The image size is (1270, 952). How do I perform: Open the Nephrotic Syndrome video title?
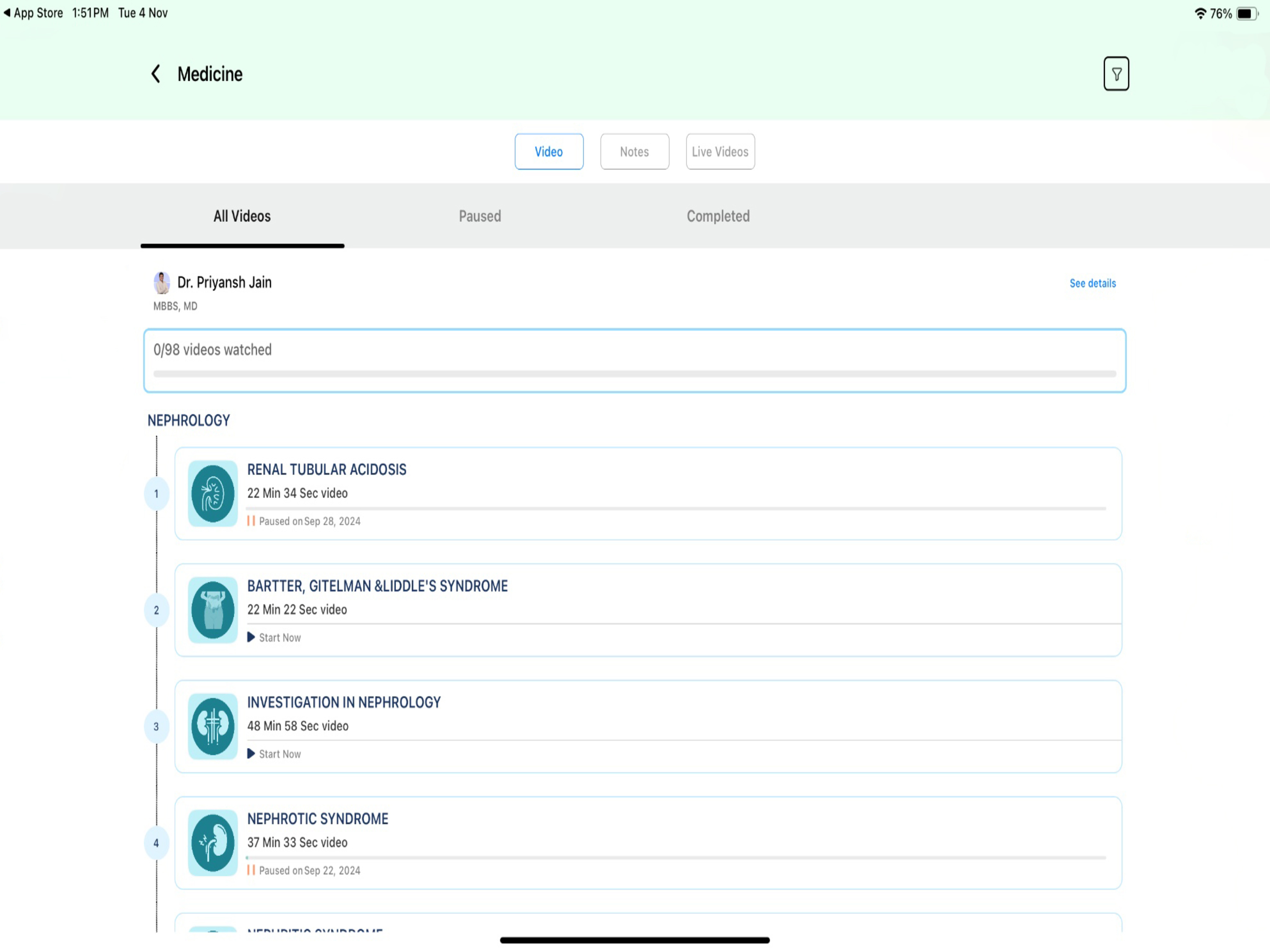pyautogui.click(x=317, y=819)
